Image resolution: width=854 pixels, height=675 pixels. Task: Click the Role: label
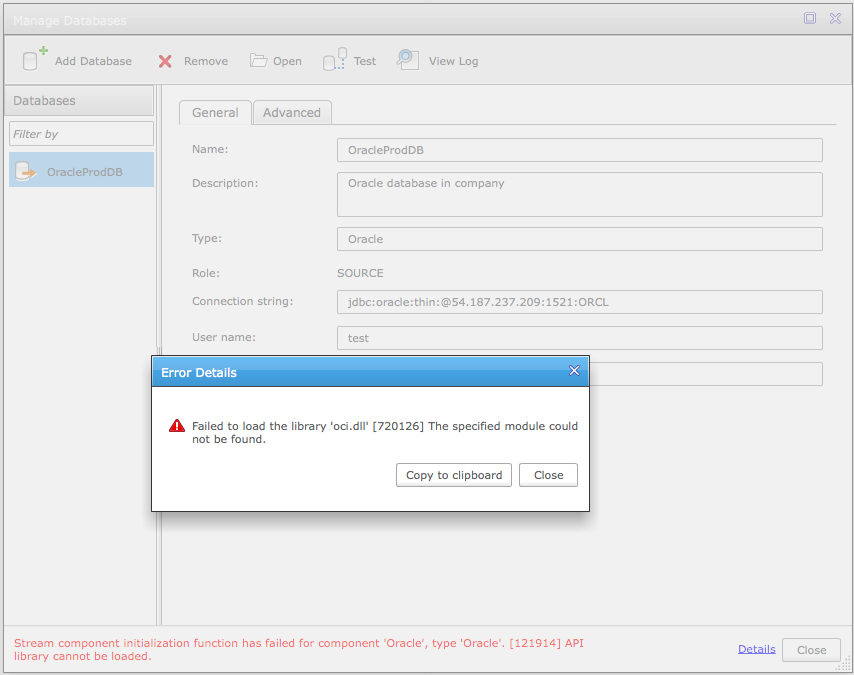[x=206, y=273]
